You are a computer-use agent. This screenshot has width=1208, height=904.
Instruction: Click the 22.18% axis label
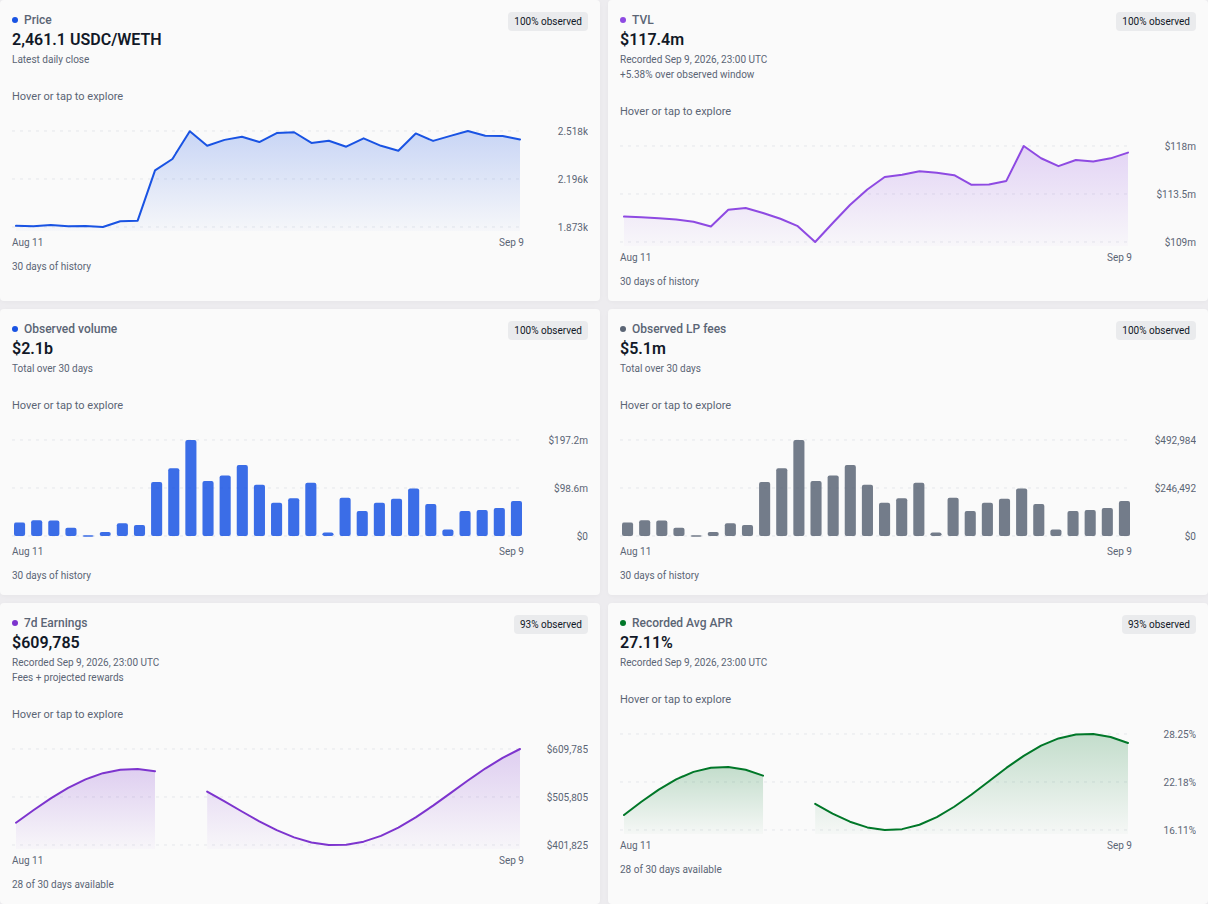click(x=1179, y=782)
